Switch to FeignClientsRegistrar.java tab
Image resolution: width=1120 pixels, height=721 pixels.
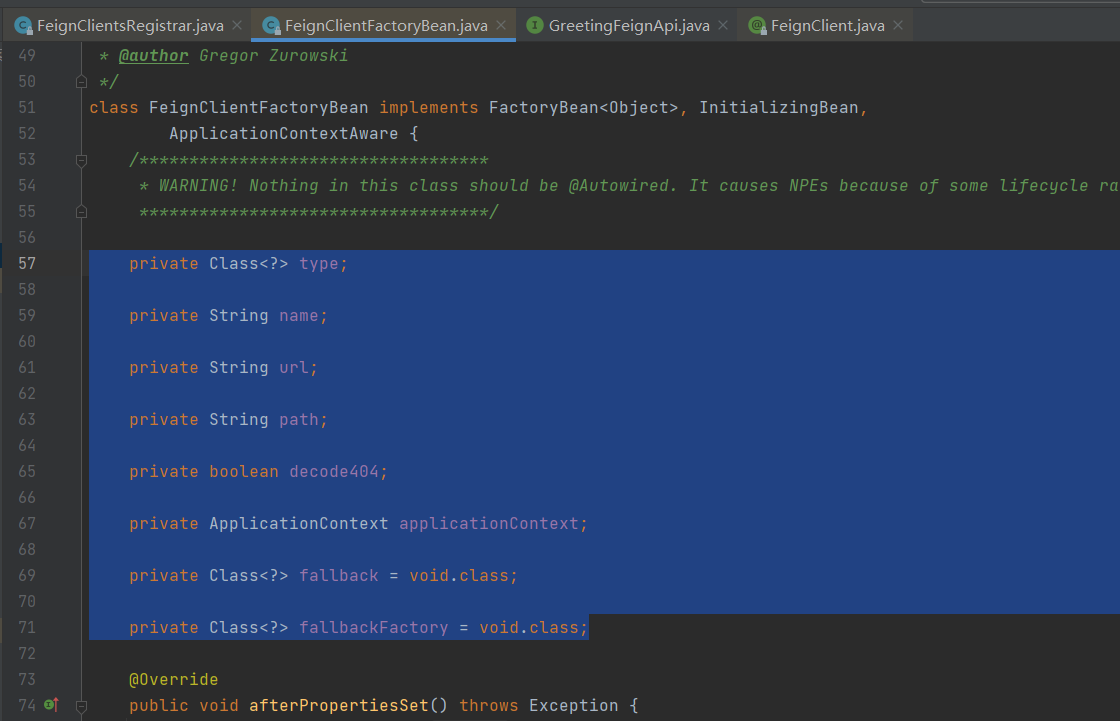click(129, 26)
